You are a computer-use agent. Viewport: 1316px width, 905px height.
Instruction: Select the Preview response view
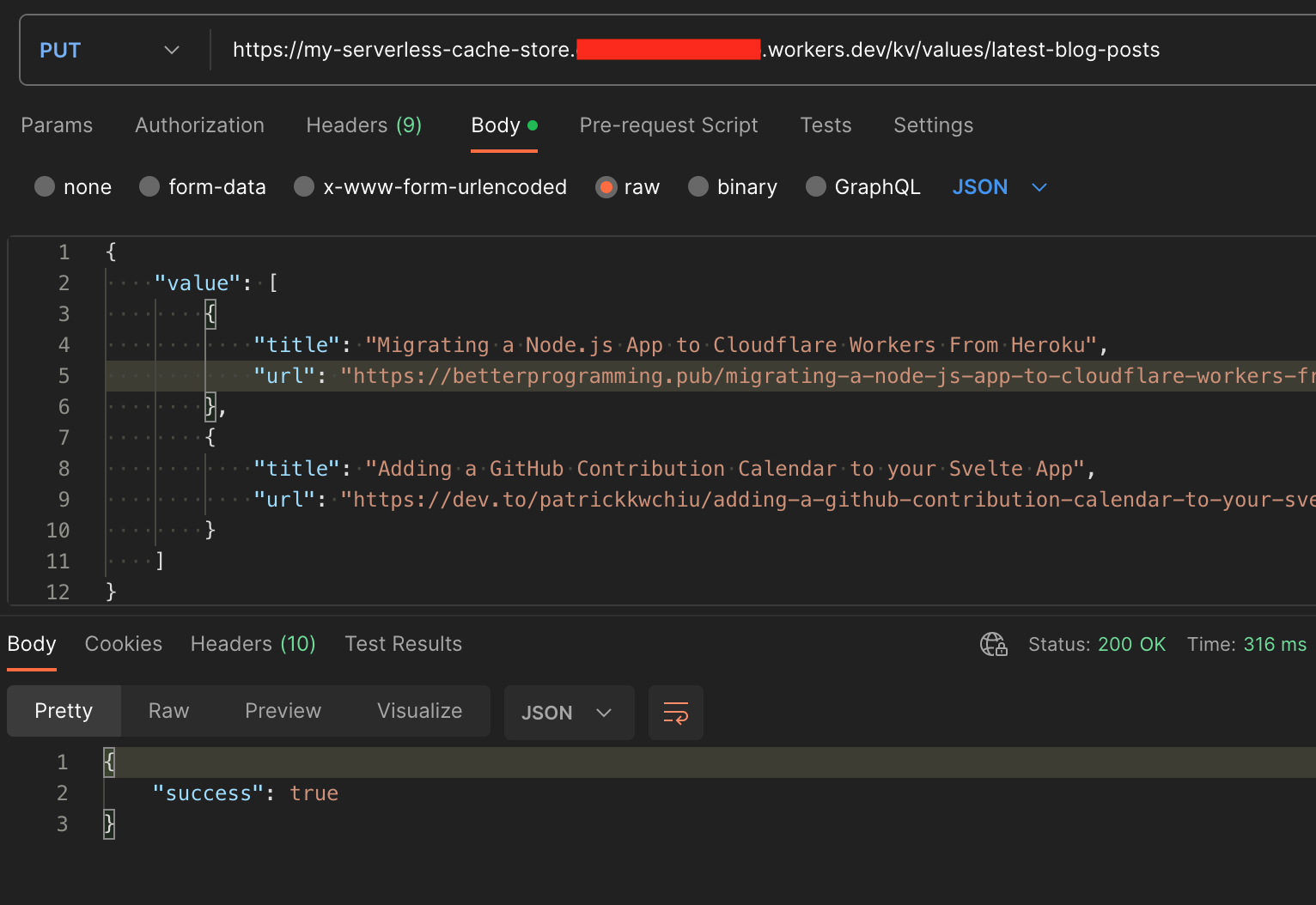tap(283, 711)
